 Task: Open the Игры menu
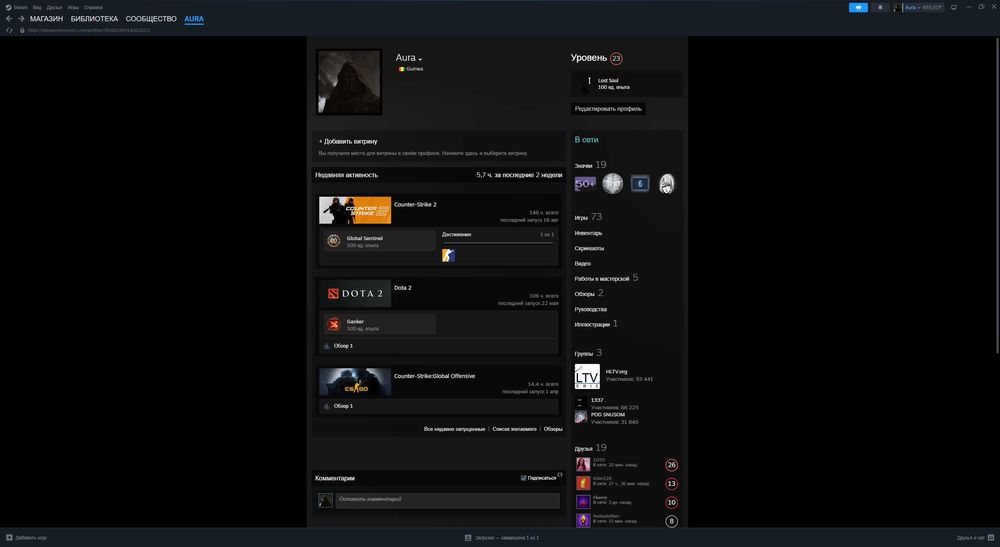click(x=73, y=8)
